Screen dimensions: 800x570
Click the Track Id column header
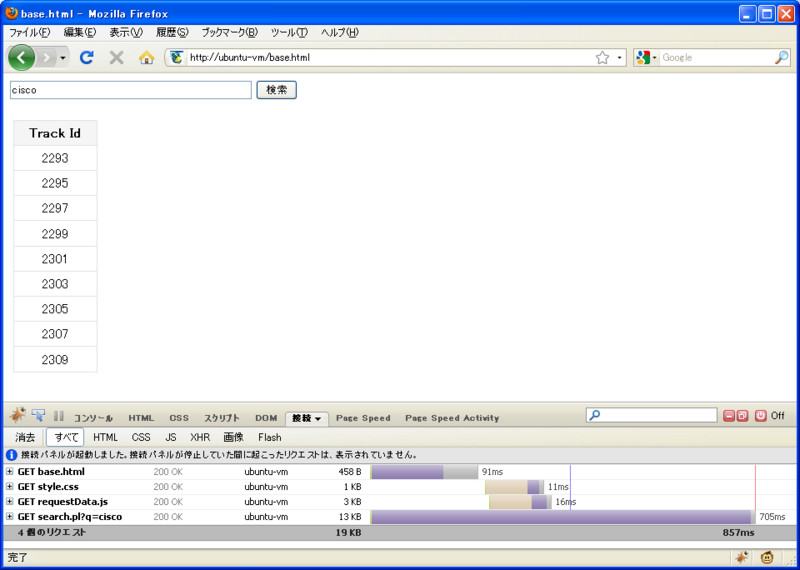click(x=55, y=133)
